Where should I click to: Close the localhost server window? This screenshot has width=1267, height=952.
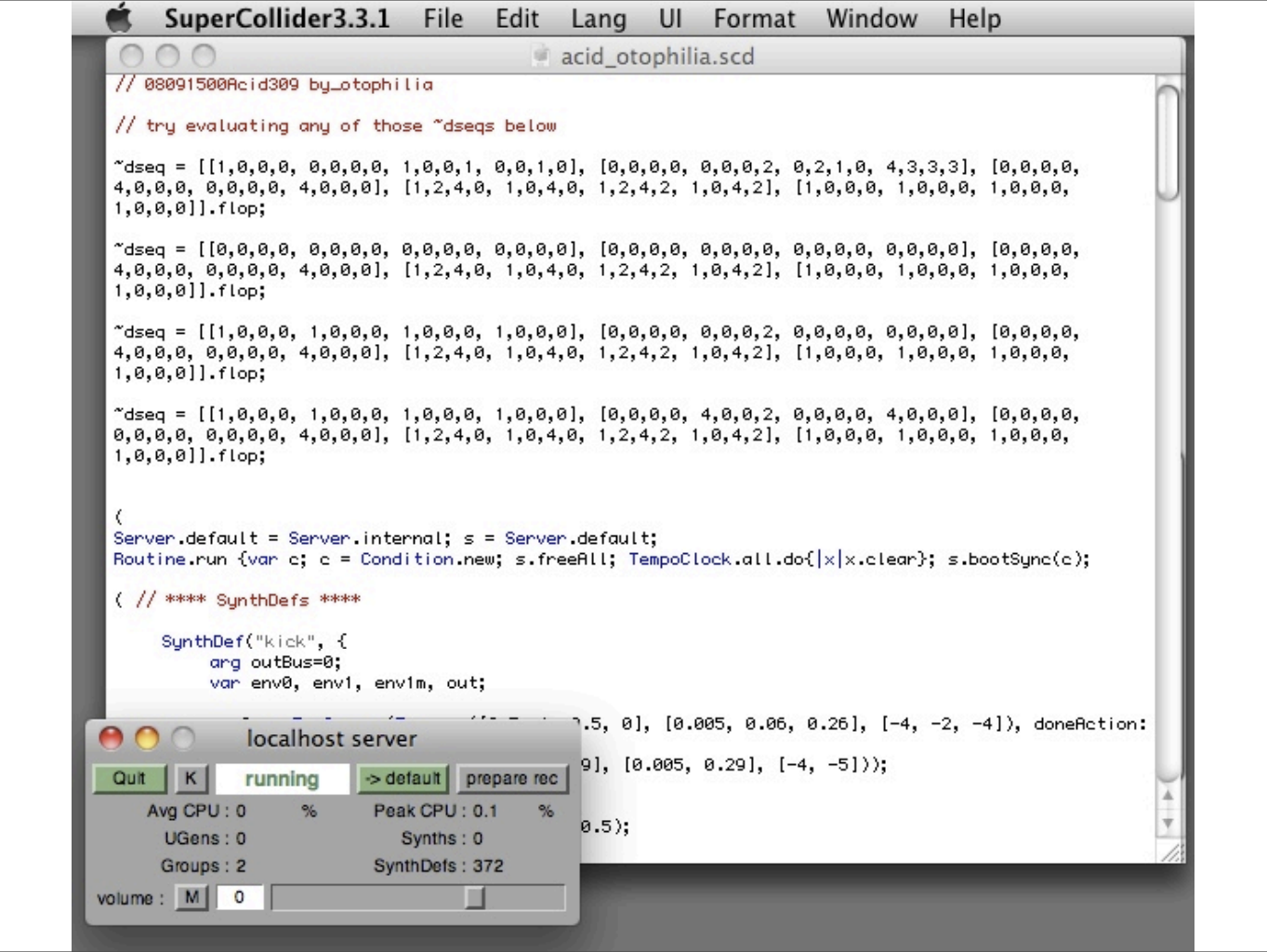coord(111,738)
